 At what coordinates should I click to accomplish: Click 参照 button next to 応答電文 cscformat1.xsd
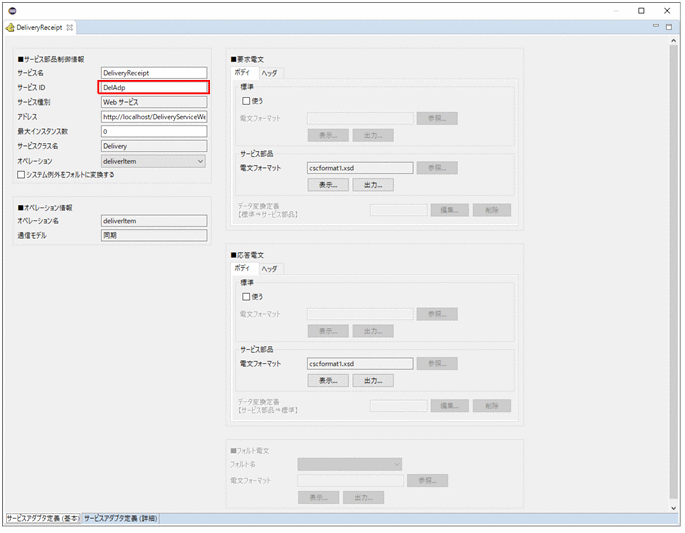(437, 363)
